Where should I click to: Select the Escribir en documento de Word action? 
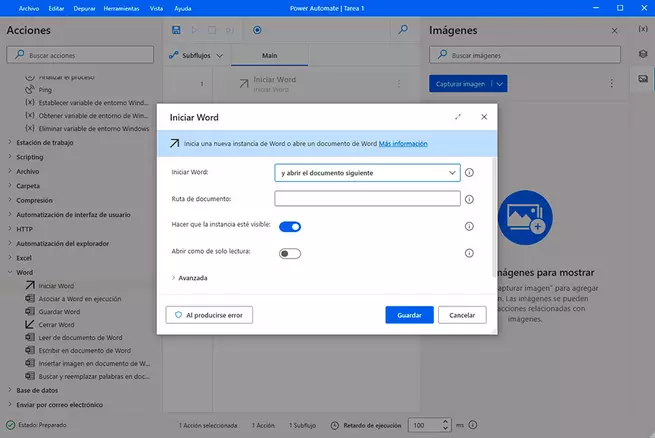click(x=84, y=351)
